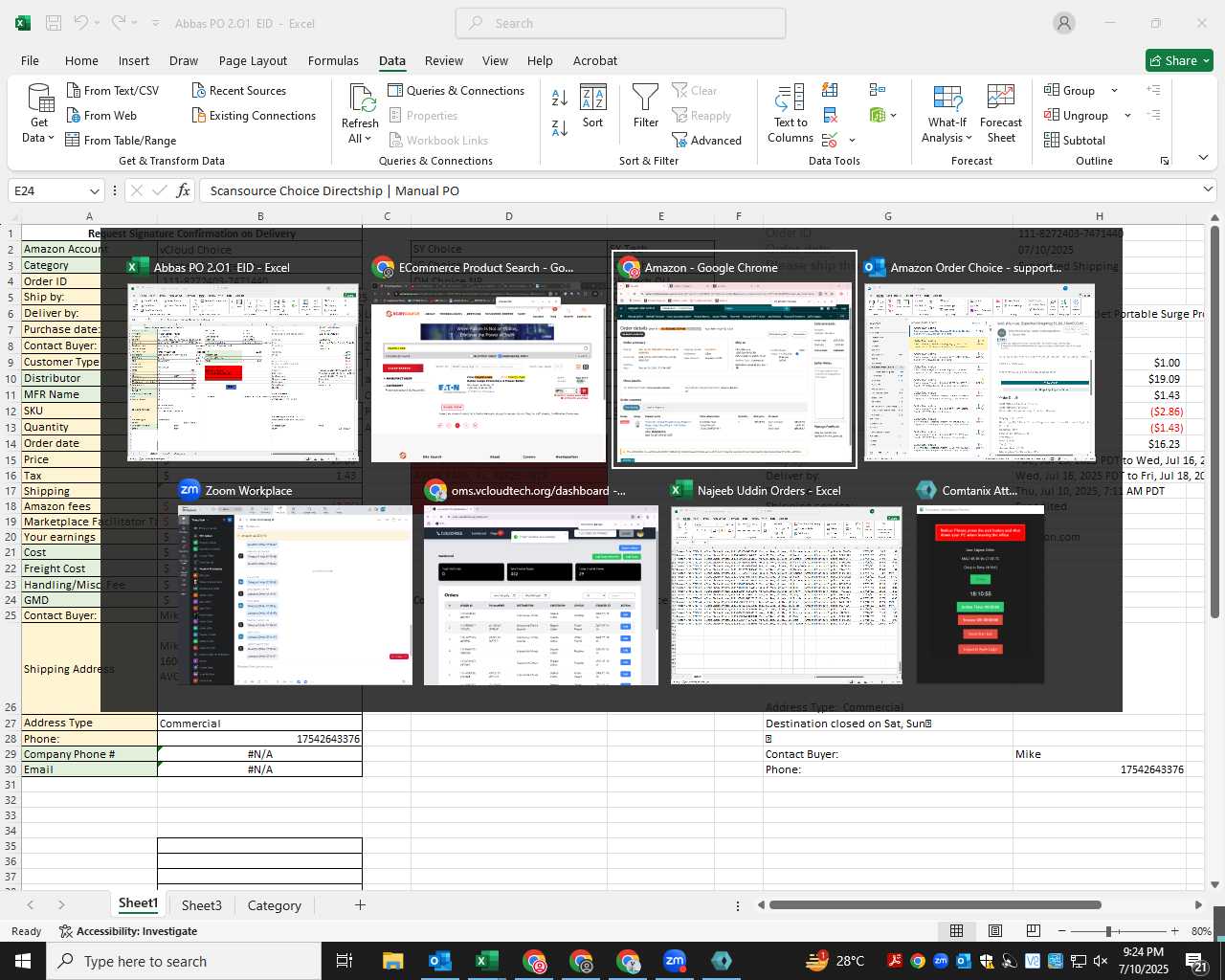The height and width of the screenshot is (980, 1225).
Task: Open Outlook from the taskbar
Action: pyautogui.click(x=440, y=961)
